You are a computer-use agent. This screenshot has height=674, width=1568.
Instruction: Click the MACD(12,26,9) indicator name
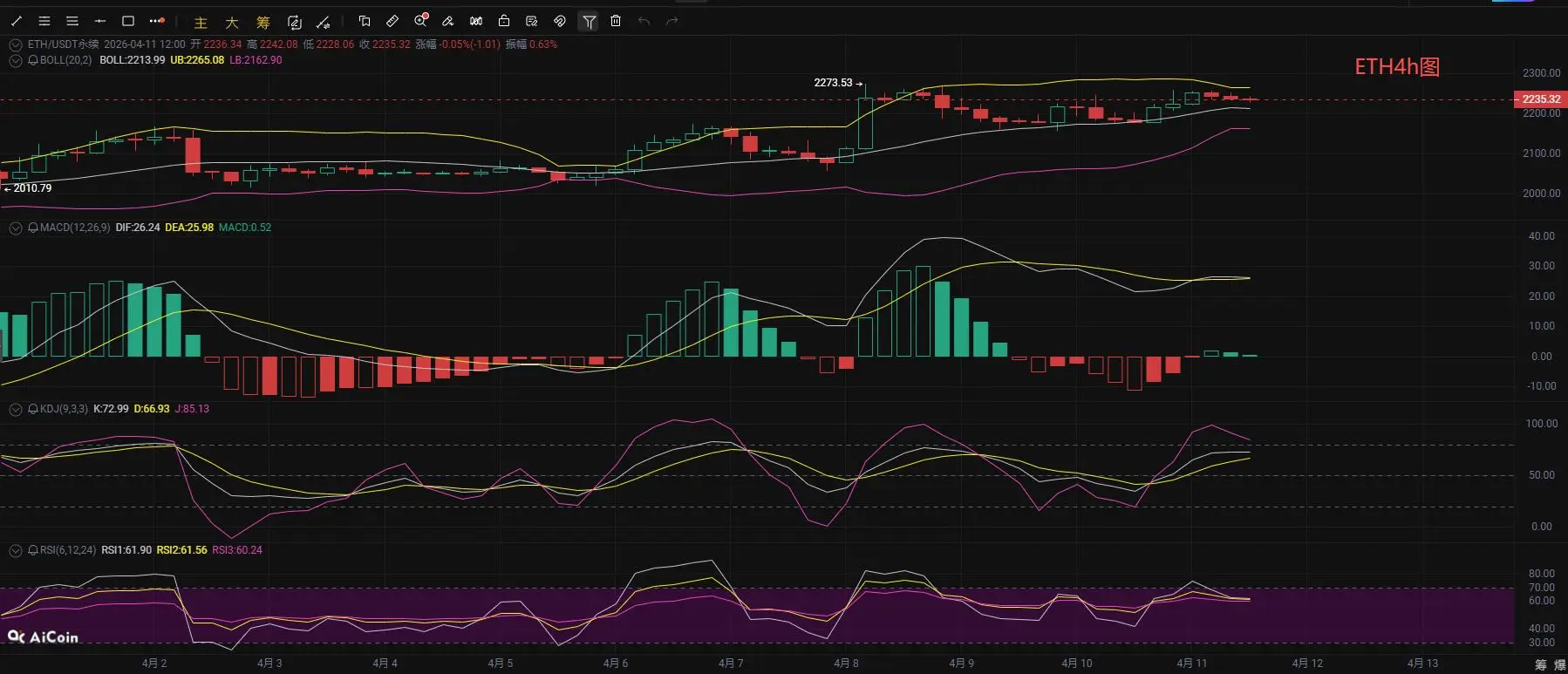[x=75, y=228]
